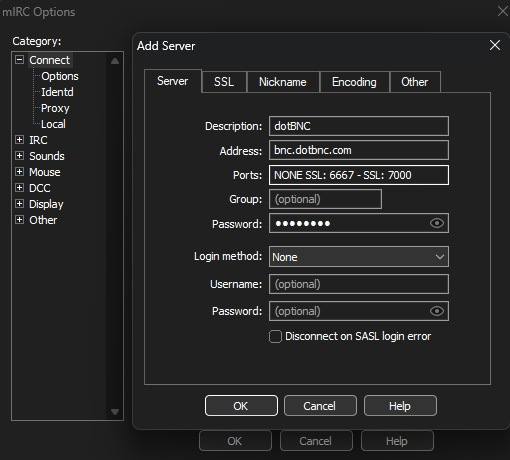Open Help in Add Server dialog
510x460 pixels.
[400, 406]
